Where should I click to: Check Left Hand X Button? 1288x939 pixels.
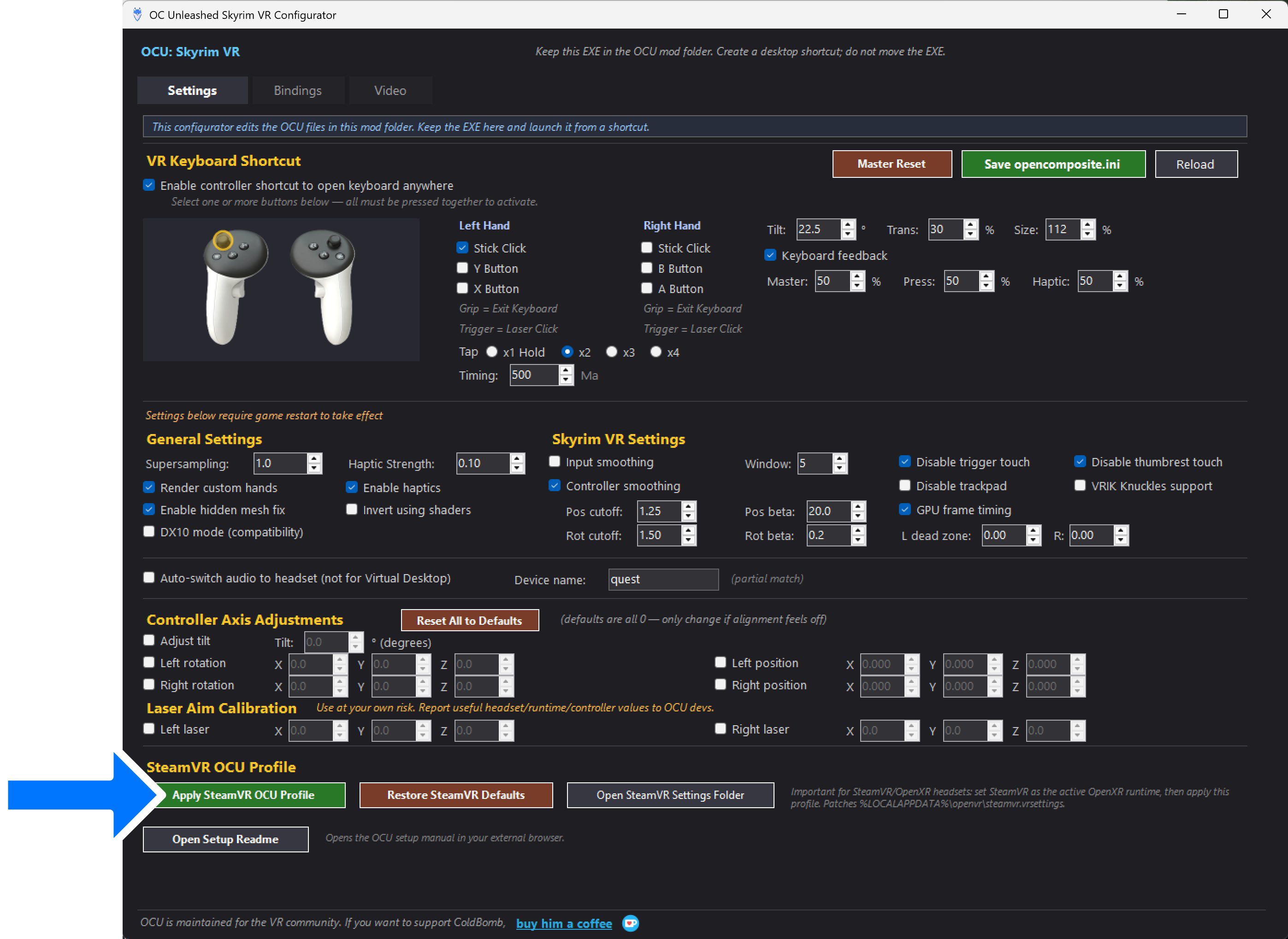click(x=462, y=288)
